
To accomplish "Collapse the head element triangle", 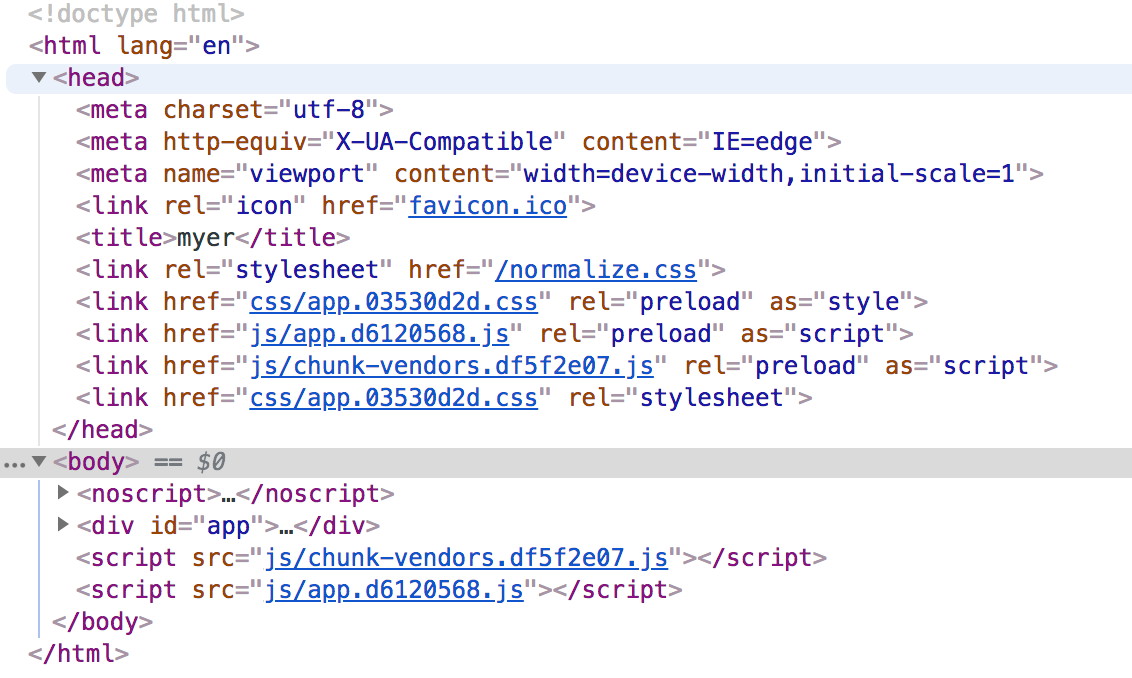I will pyautogui.click(x=39, y=77).
